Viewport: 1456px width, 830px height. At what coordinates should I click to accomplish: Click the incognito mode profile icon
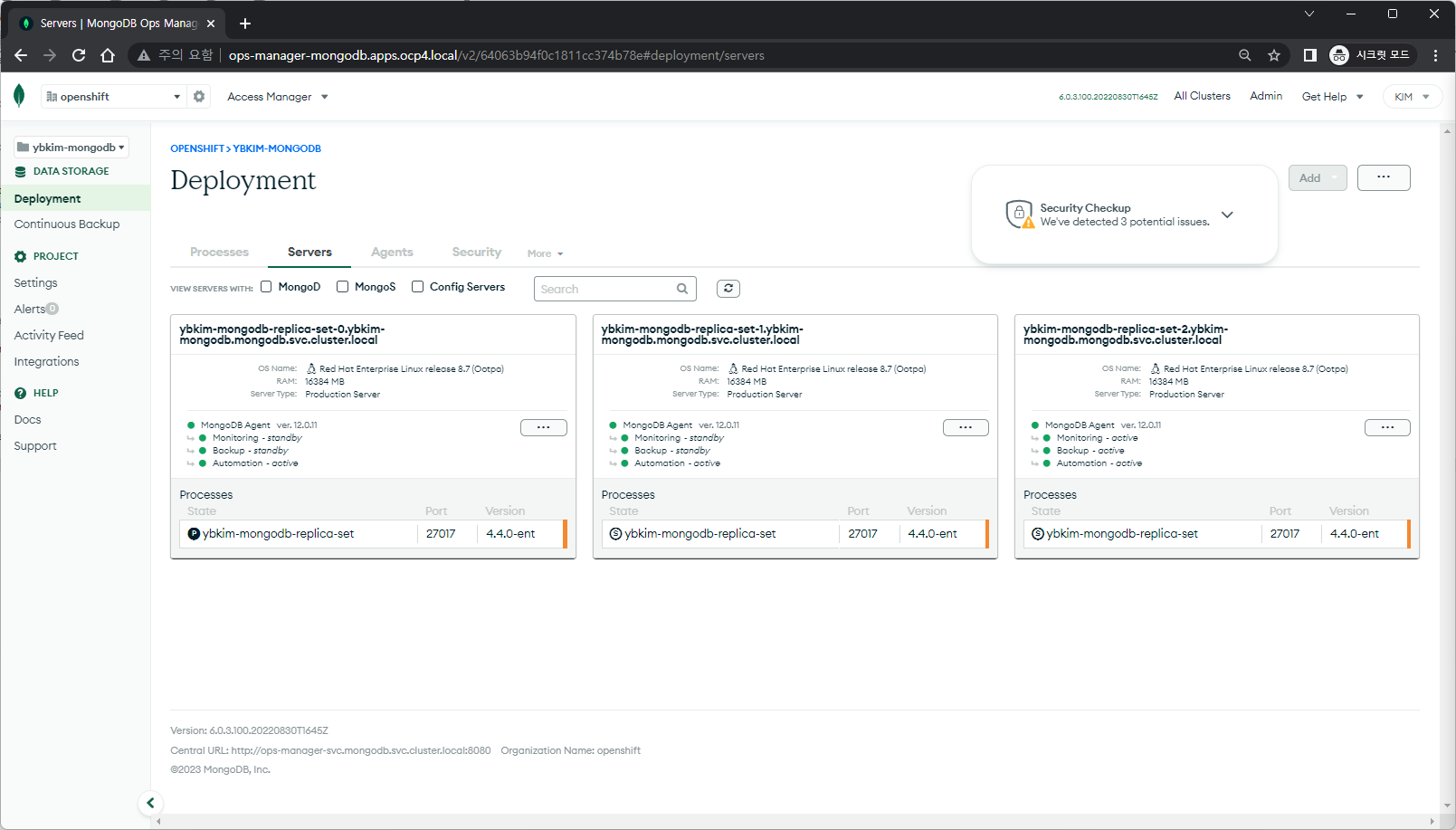[x=1339, y=55]
